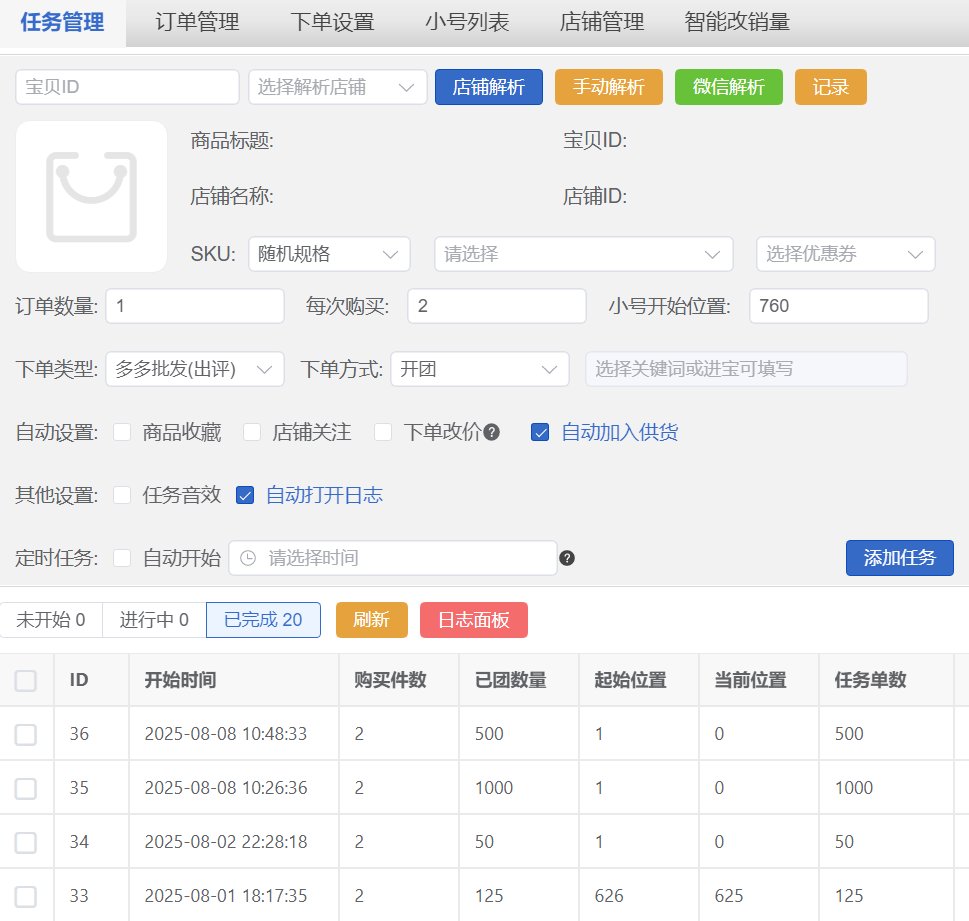Click the help icon next to 下单改价
Viewport: 969px width, 921px height.
[492, 433]
